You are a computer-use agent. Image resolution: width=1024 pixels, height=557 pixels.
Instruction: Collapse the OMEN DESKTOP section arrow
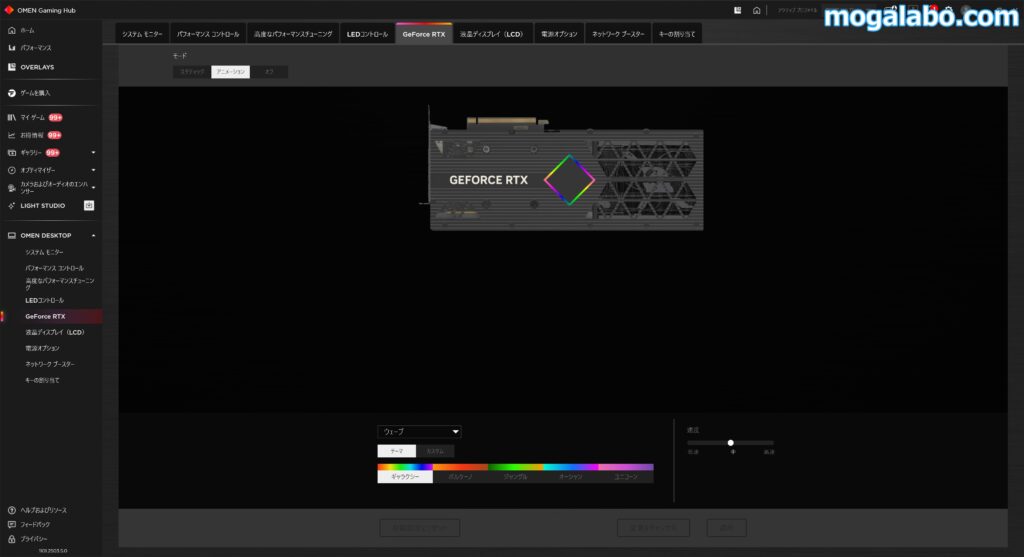point(93,235)
